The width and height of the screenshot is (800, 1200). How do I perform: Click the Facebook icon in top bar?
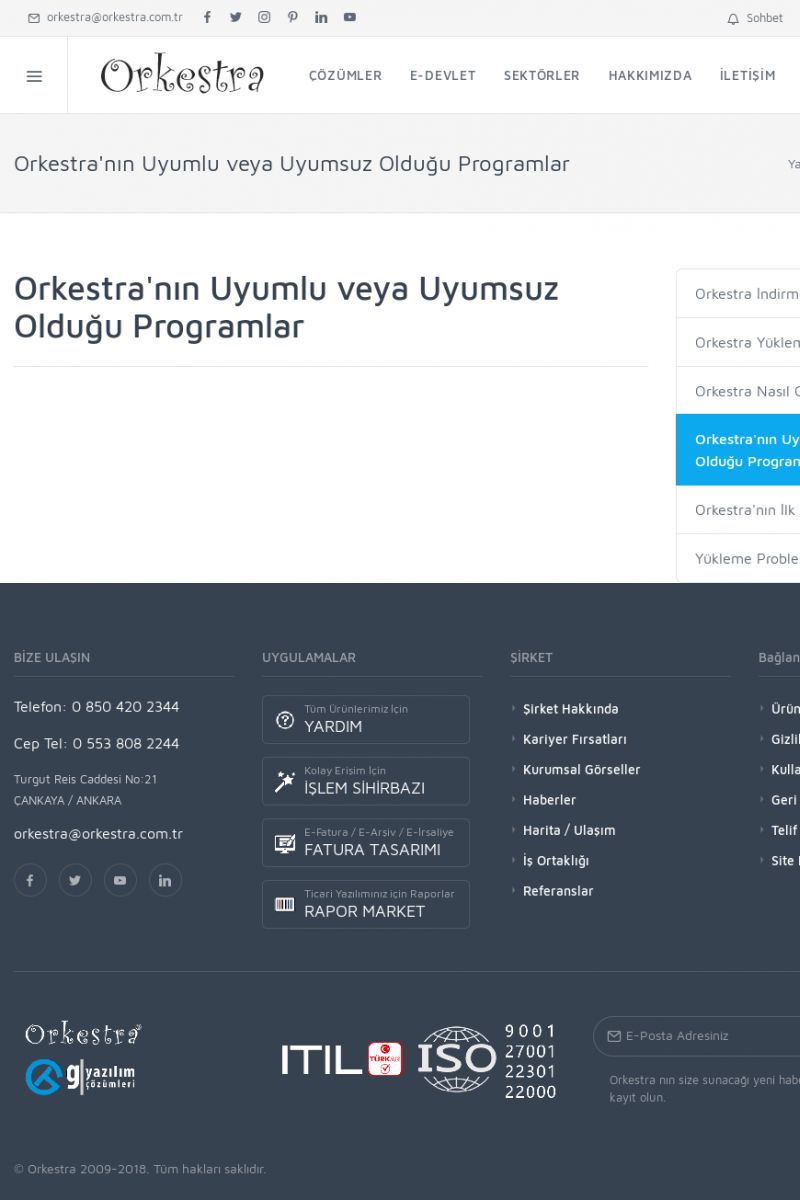tap(207, 17)
